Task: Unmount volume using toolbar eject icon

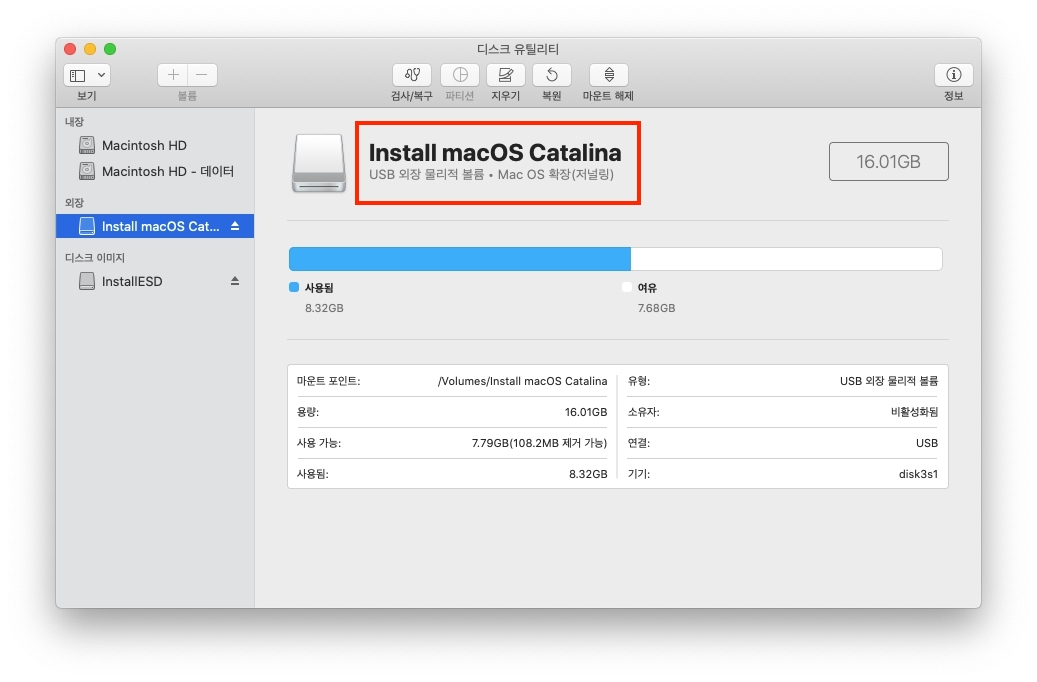Action: (x=609, y=75)
